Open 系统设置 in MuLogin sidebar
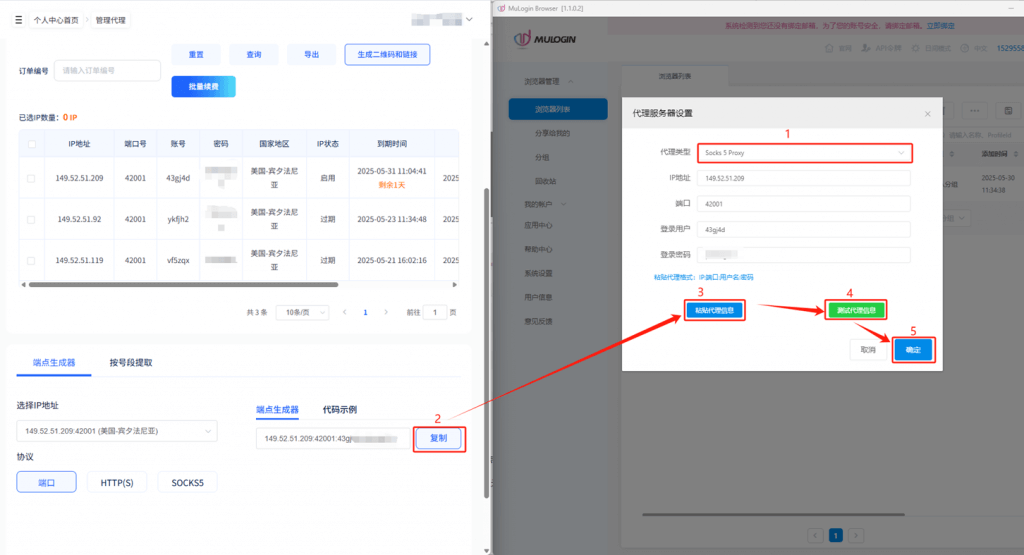 (538, 274)
